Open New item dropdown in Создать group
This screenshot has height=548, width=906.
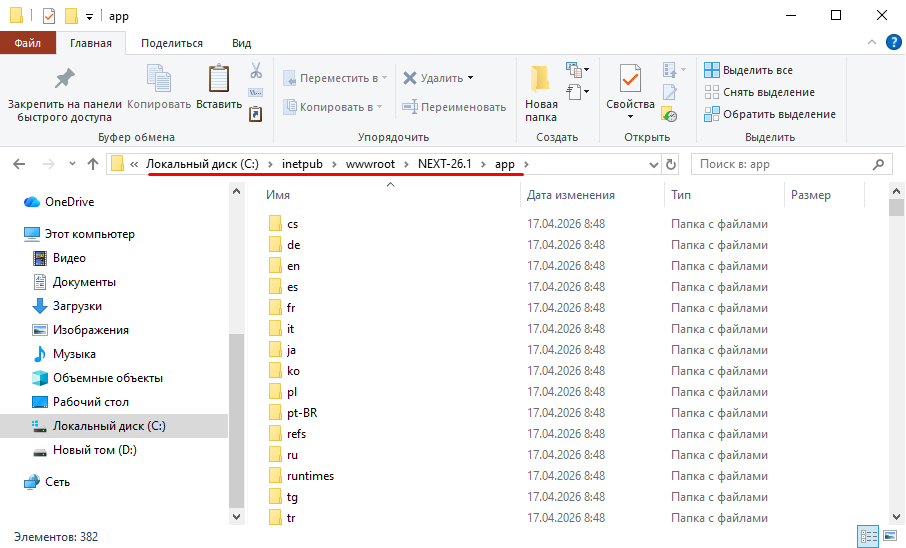click(x=578, y=70)
